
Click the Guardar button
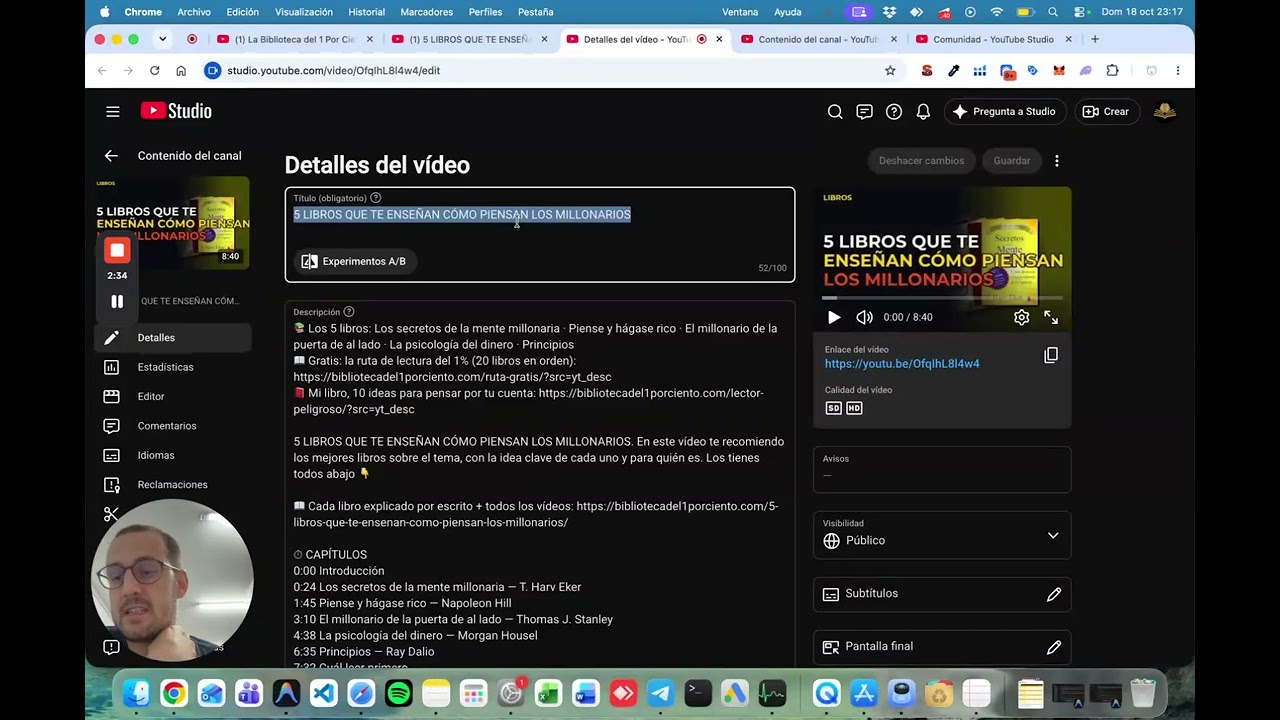click(x=1012, y=161)
